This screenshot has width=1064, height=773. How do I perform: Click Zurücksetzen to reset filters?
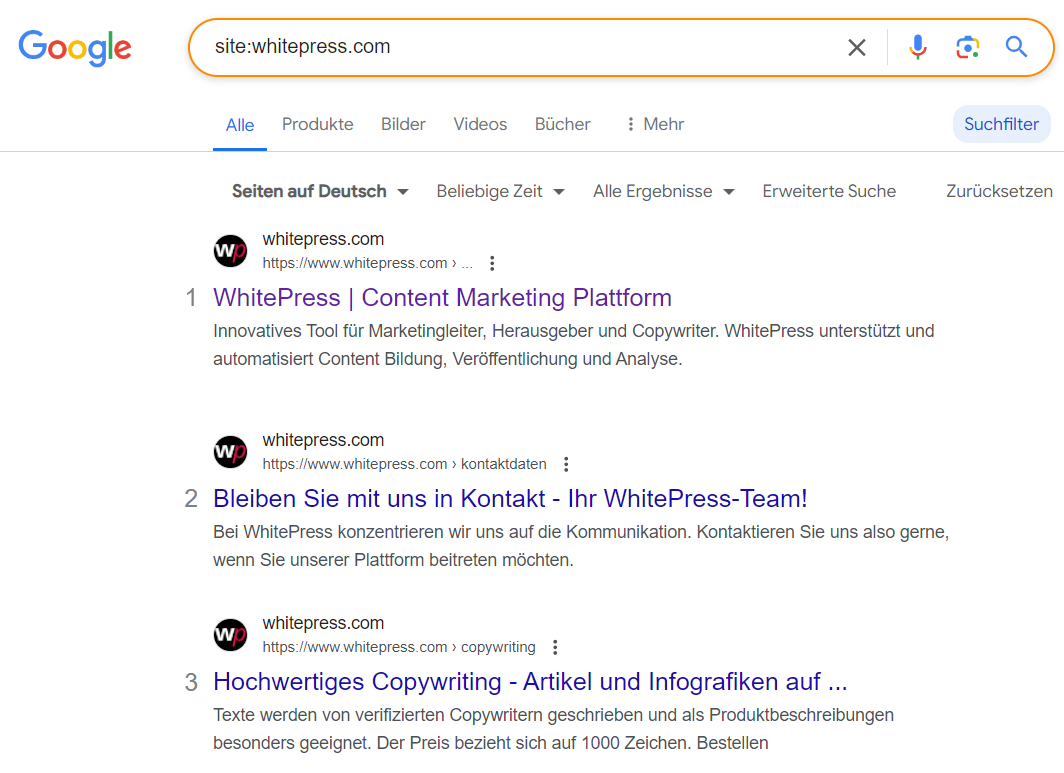coord(1000,191)
